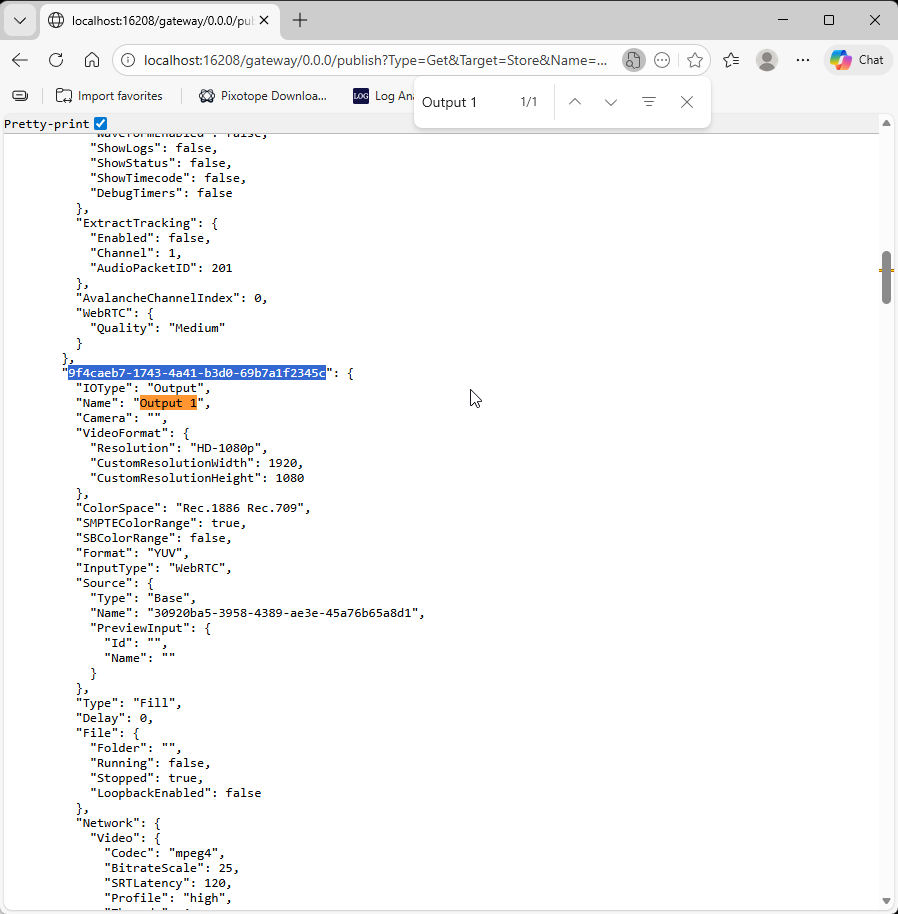This screenshot has height=914, width=898.
Task: Click the browser Back arrow
Action: click(x=20, y=60)
